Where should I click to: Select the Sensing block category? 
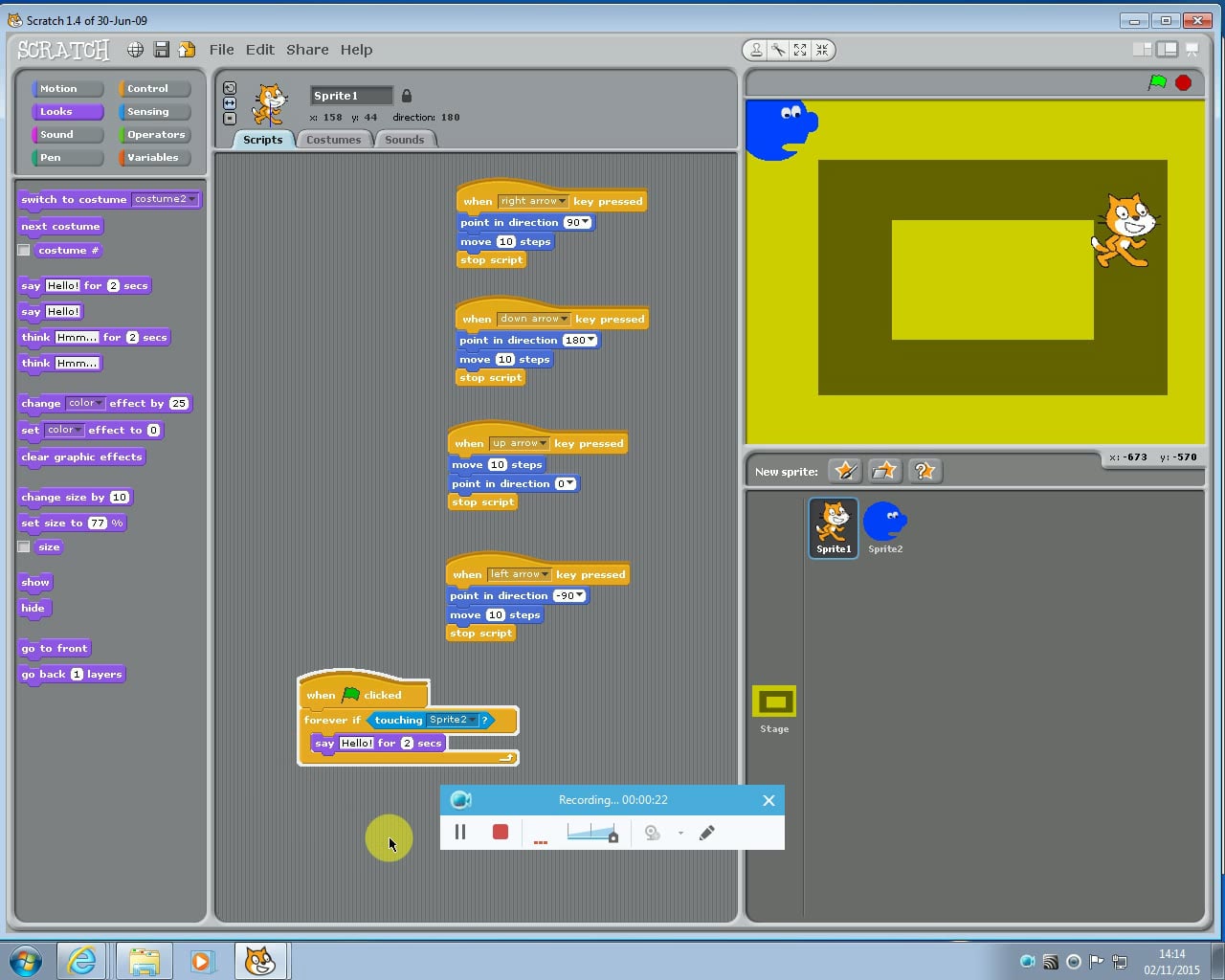154,111
